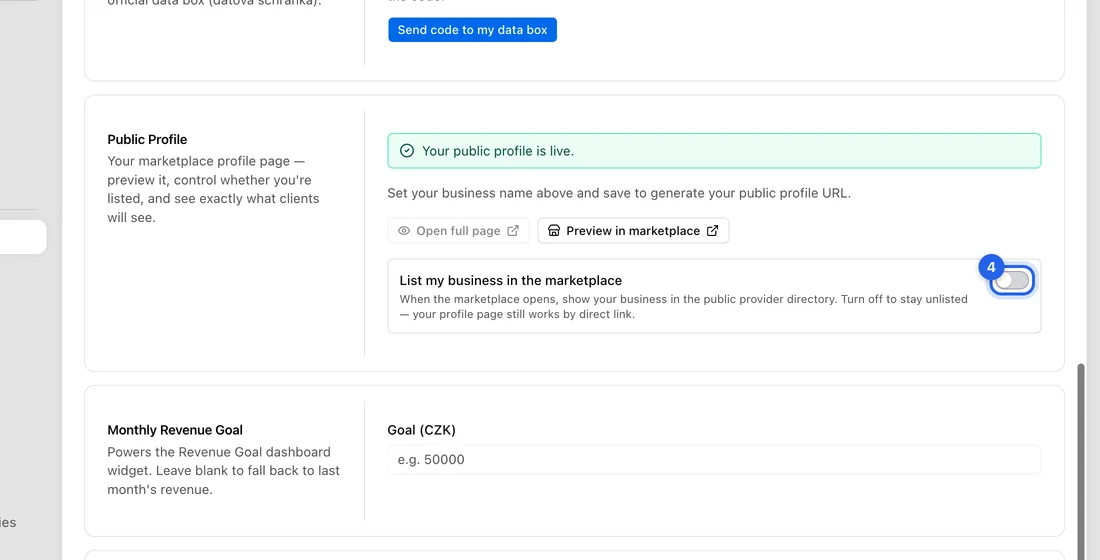The width and height of the screenshot is (1100, 560).
Task: Click Preview in marketplace button
Action: coord(633,231)
